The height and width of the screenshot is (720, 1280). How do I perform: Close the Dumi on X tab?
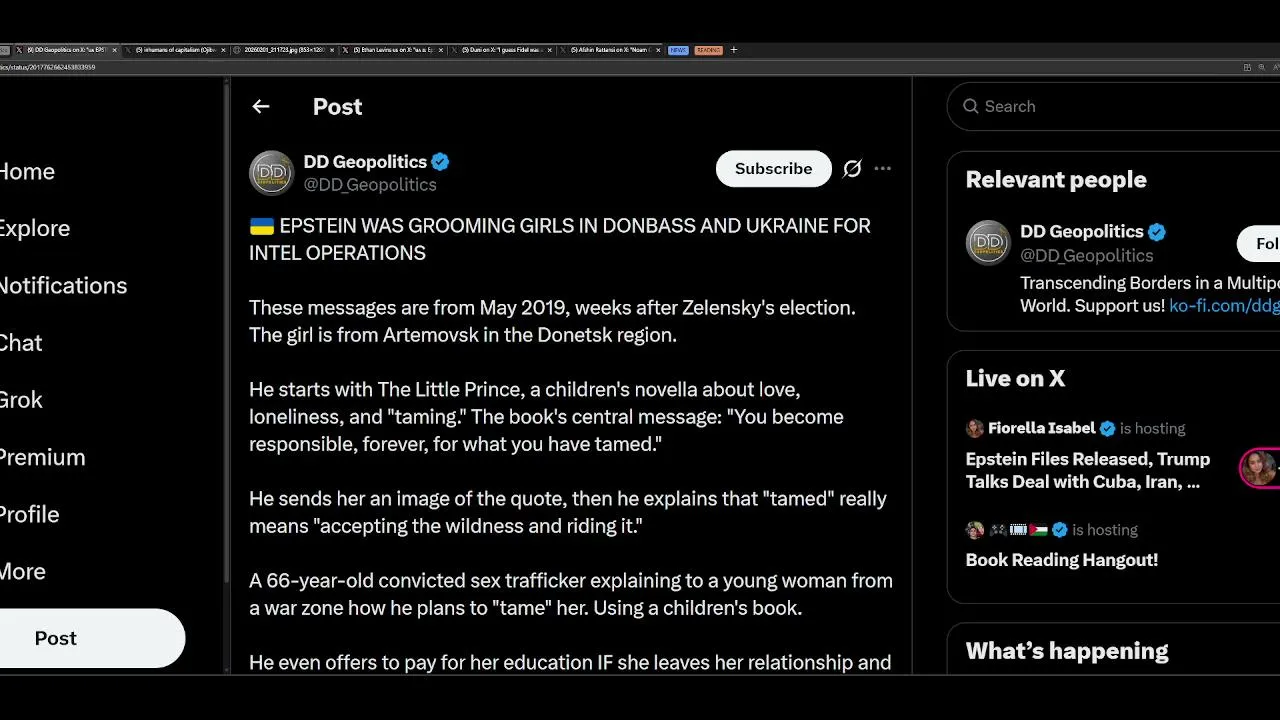coord(549,50)
